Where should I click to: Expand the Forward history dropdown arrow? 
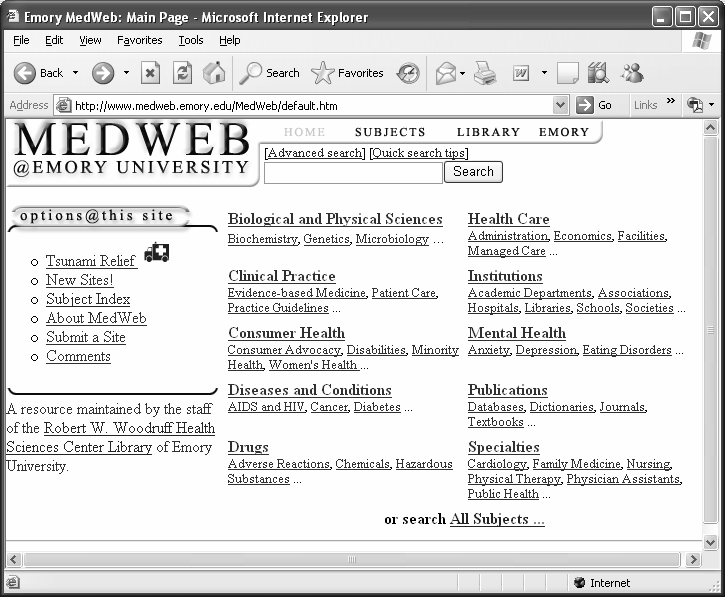click(126, 73)
